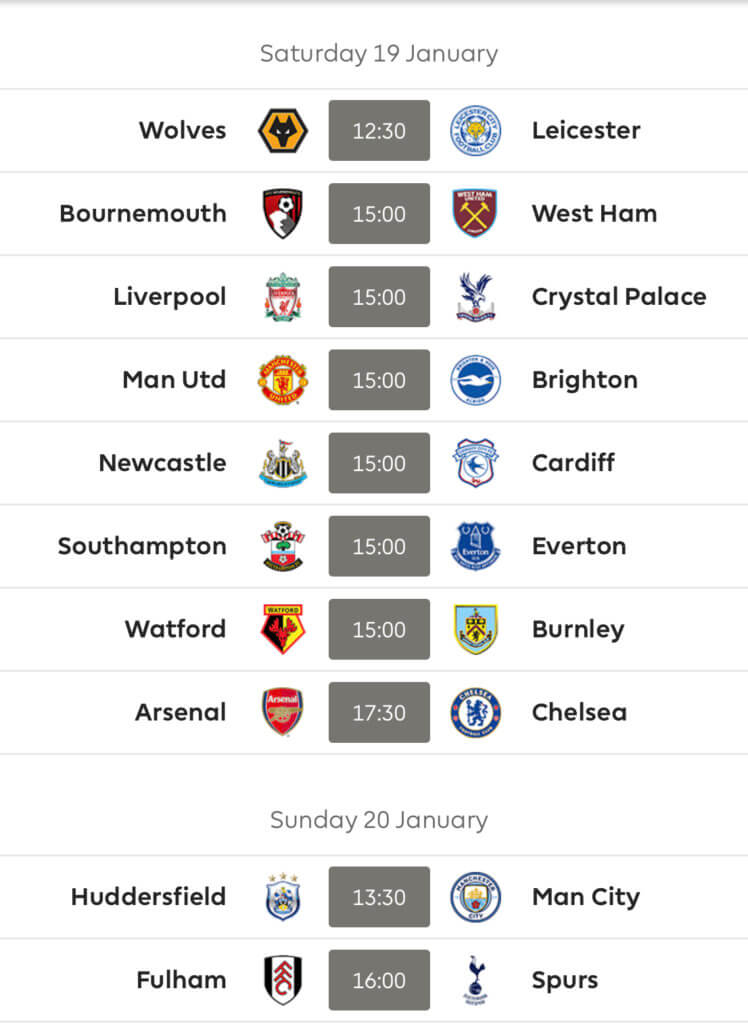Open the Fulham club badge
Screen dimensions: 748x1024
click(283, 980)
